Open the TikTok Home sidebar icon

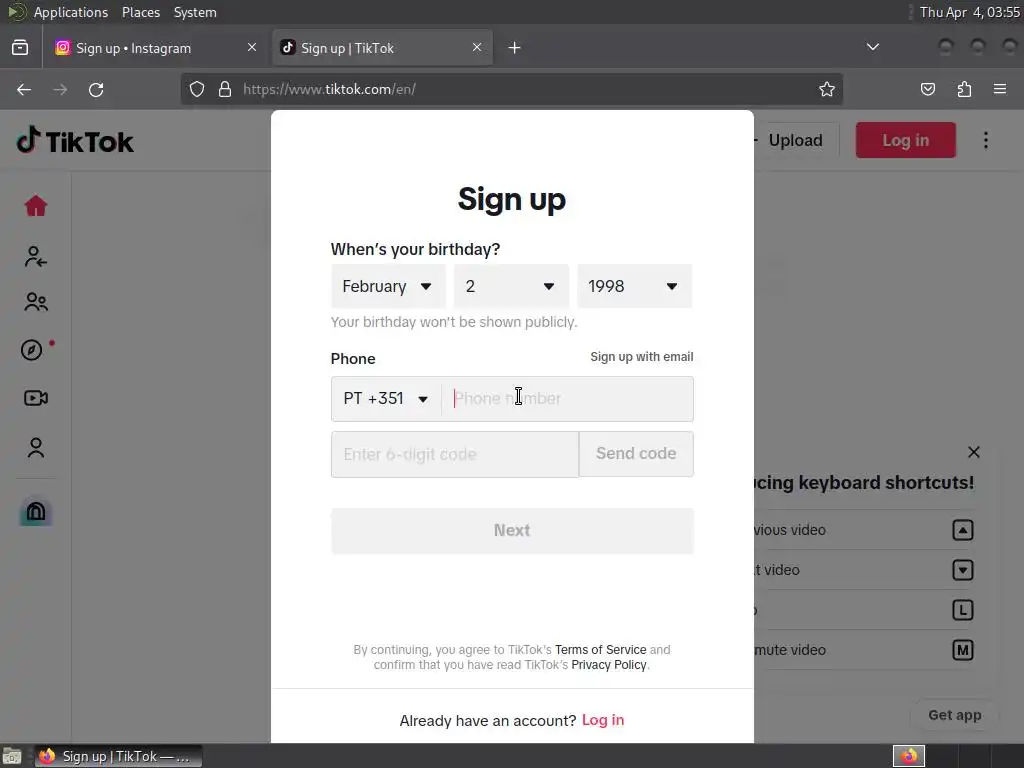(36, 206)
